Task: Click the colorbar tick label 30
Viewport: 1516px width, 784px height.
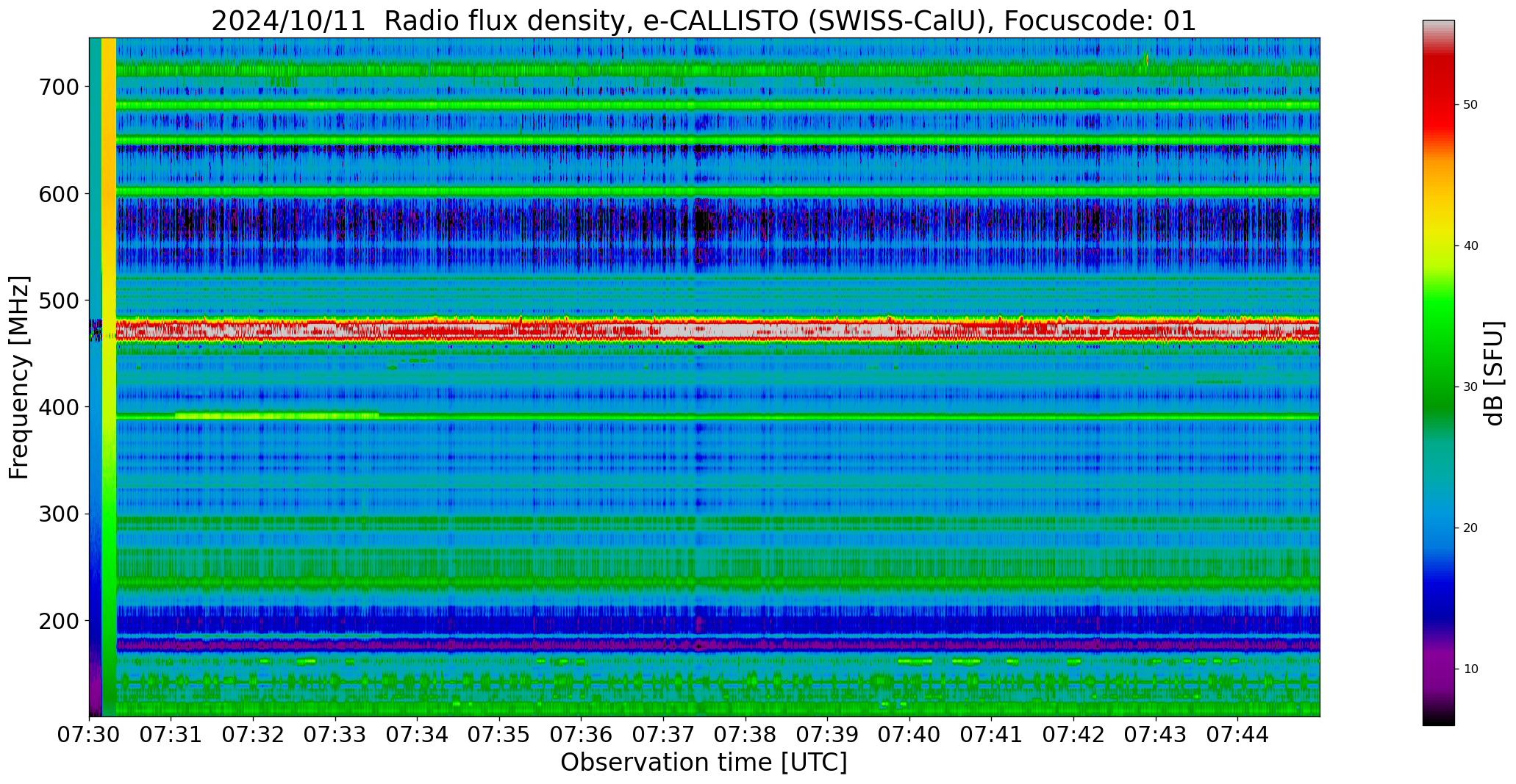Action: (x=1470, y=387)
